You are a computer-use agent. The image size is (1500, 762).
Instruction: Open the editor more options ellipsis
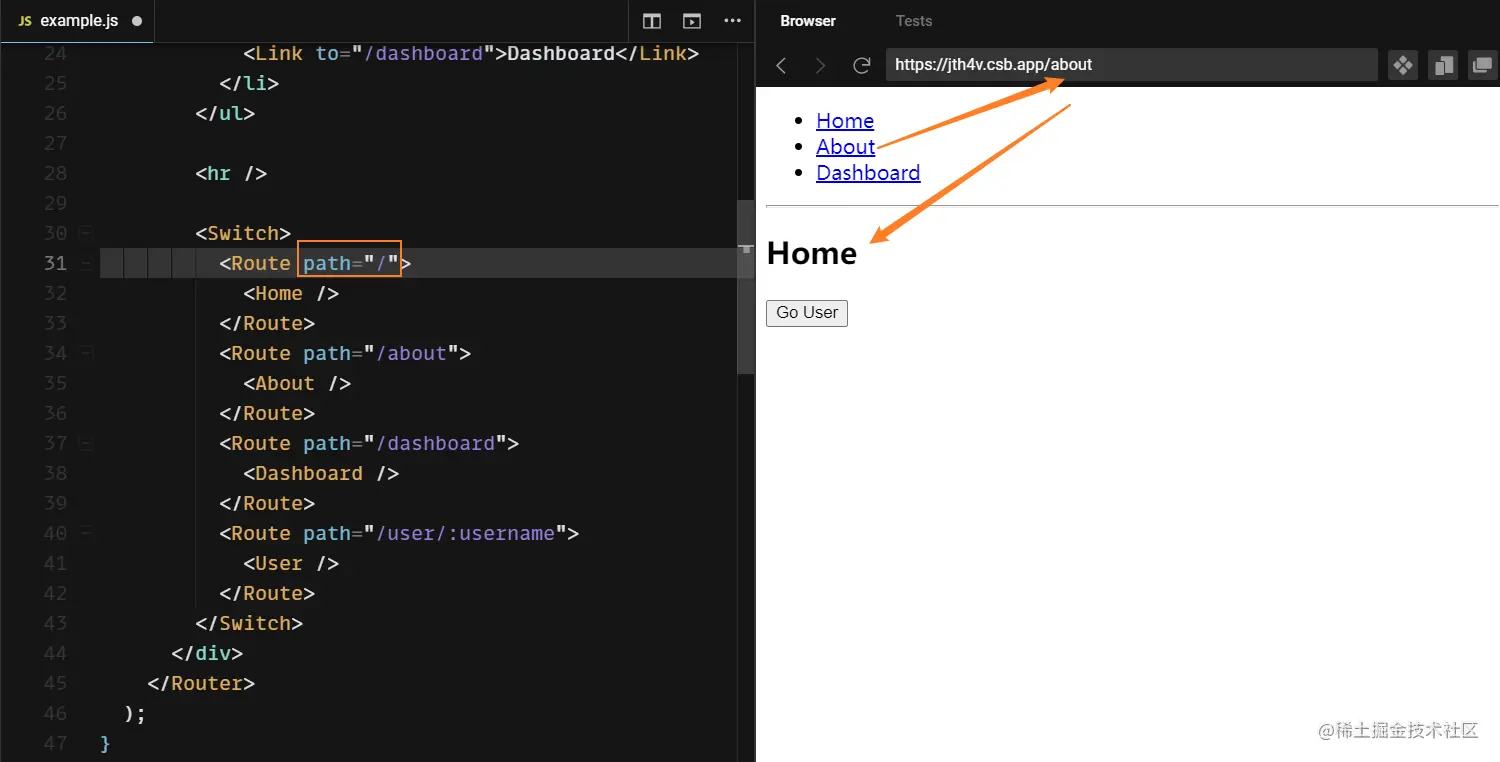coord(732,21)
